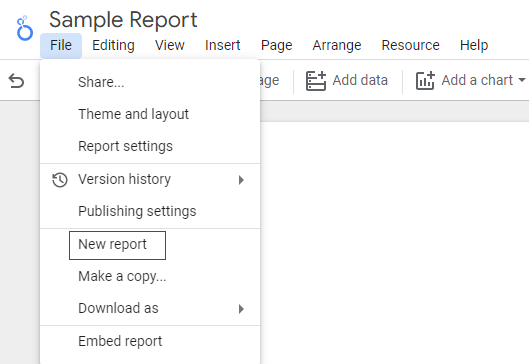Open the Add a chart dropdown arrow
This screenshot has height=364, width=529.
pyautogui.click(x=522, y=80)
